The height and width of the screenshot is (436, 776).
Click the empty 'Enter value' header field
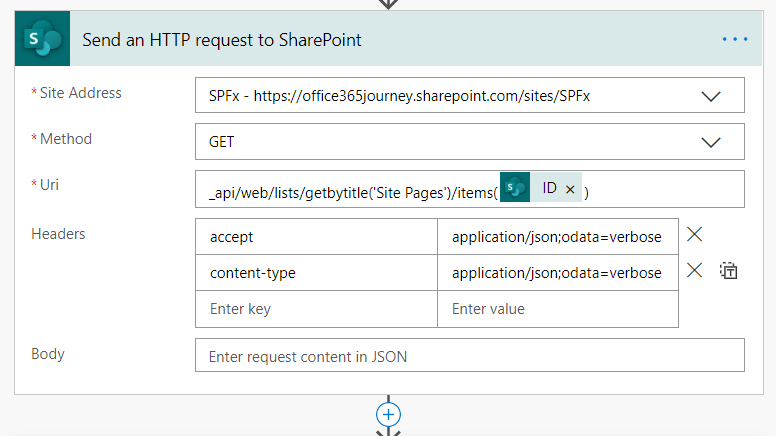point(558,309)
